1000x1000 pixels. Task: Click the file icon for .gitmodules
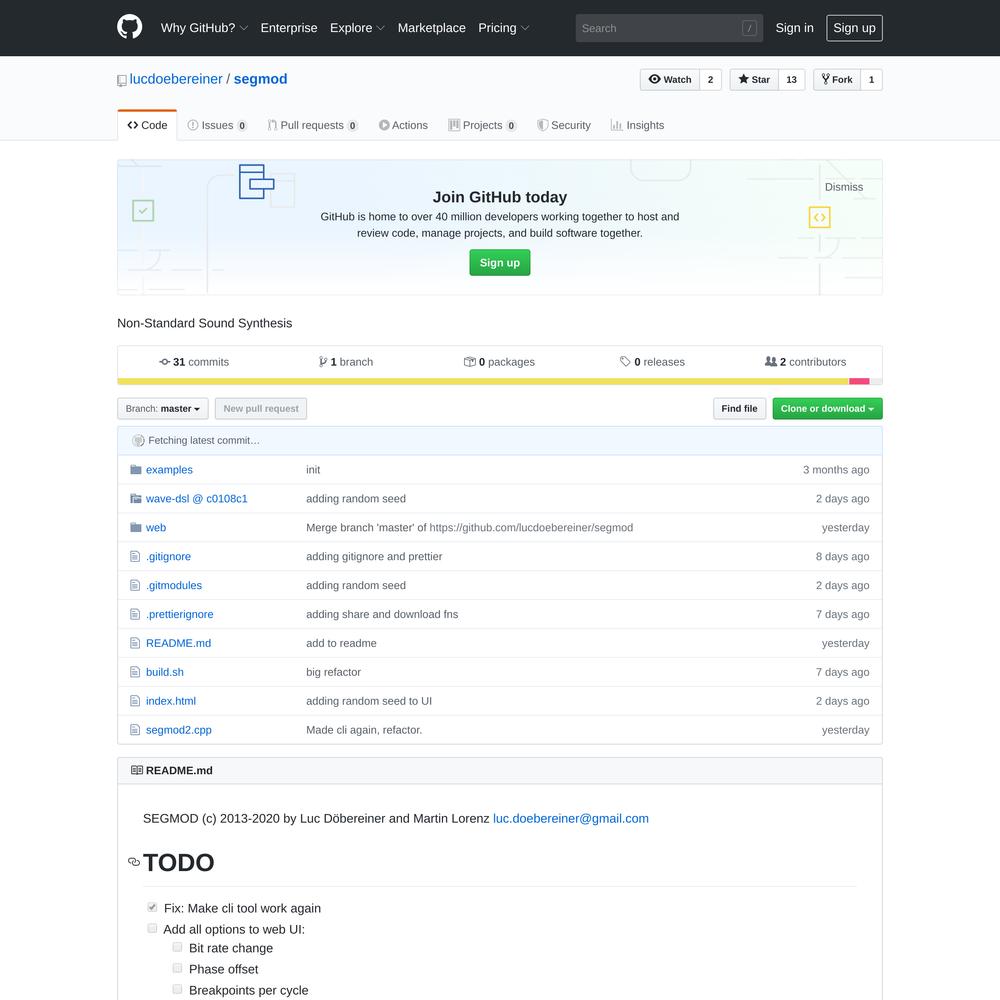(x=135, y=585)
